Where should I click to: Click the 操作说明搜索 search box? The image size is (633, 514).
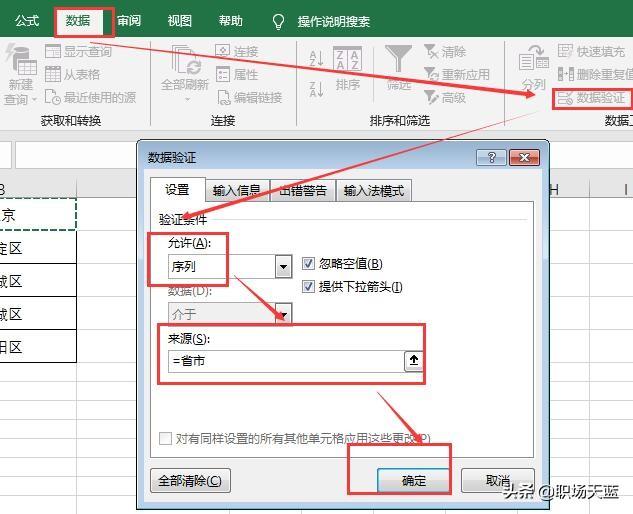coord(333,21)
